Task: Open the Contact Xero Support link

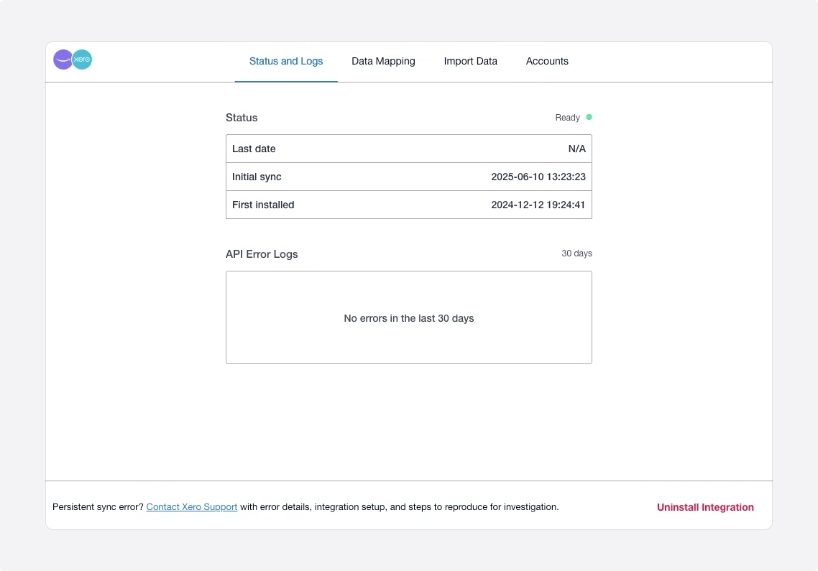Action: (192, 507)
